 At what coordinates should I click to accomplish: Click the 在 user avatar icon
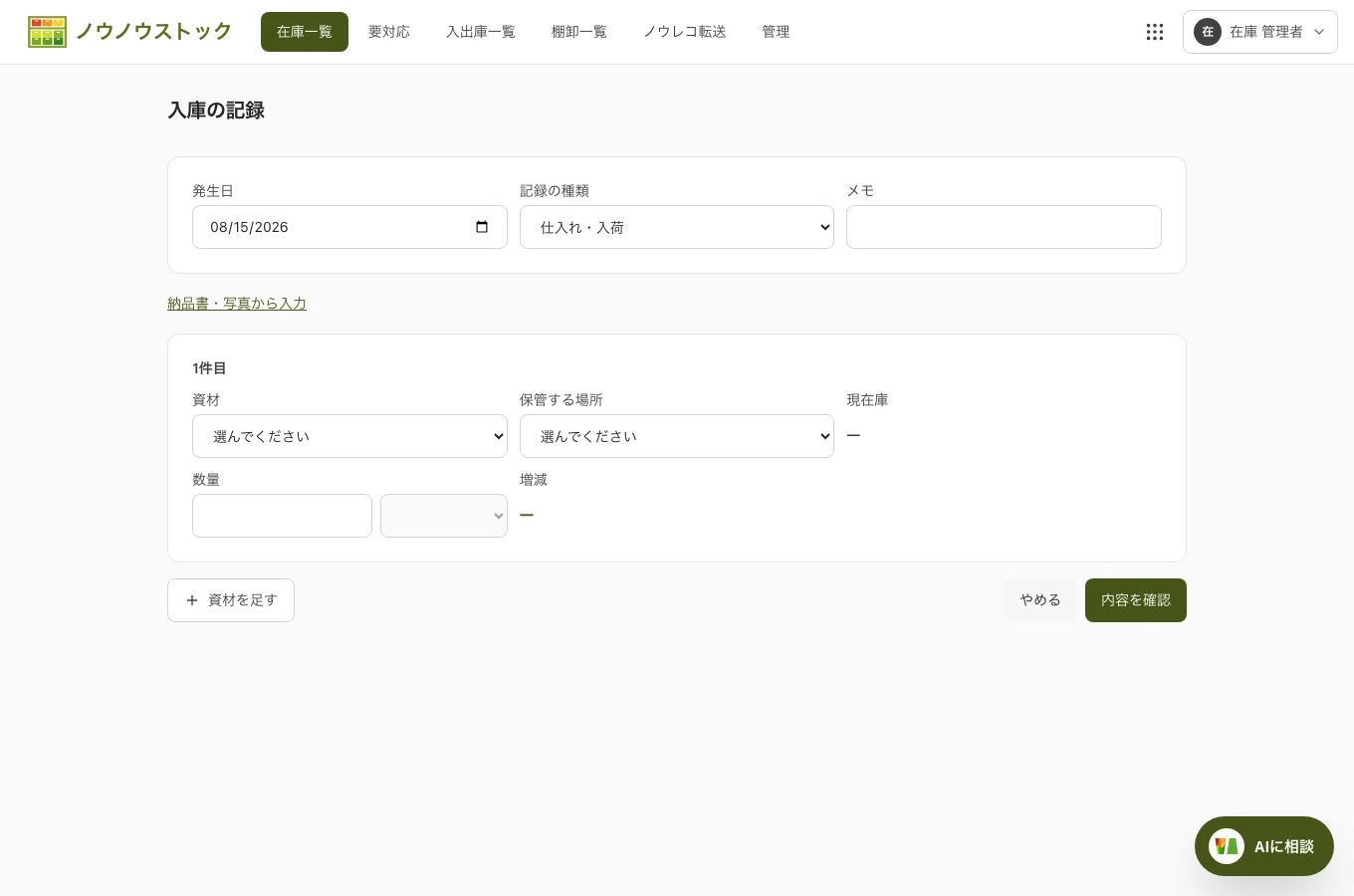1208,32
